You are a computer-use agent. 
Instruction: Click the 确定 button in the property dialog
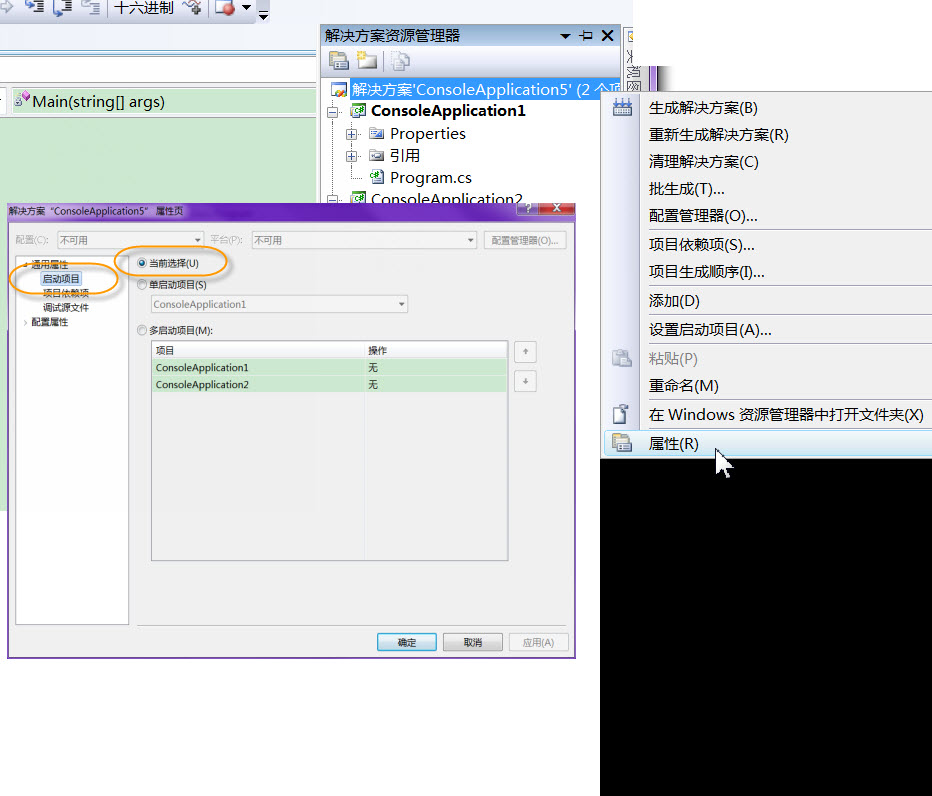(407, 642)
